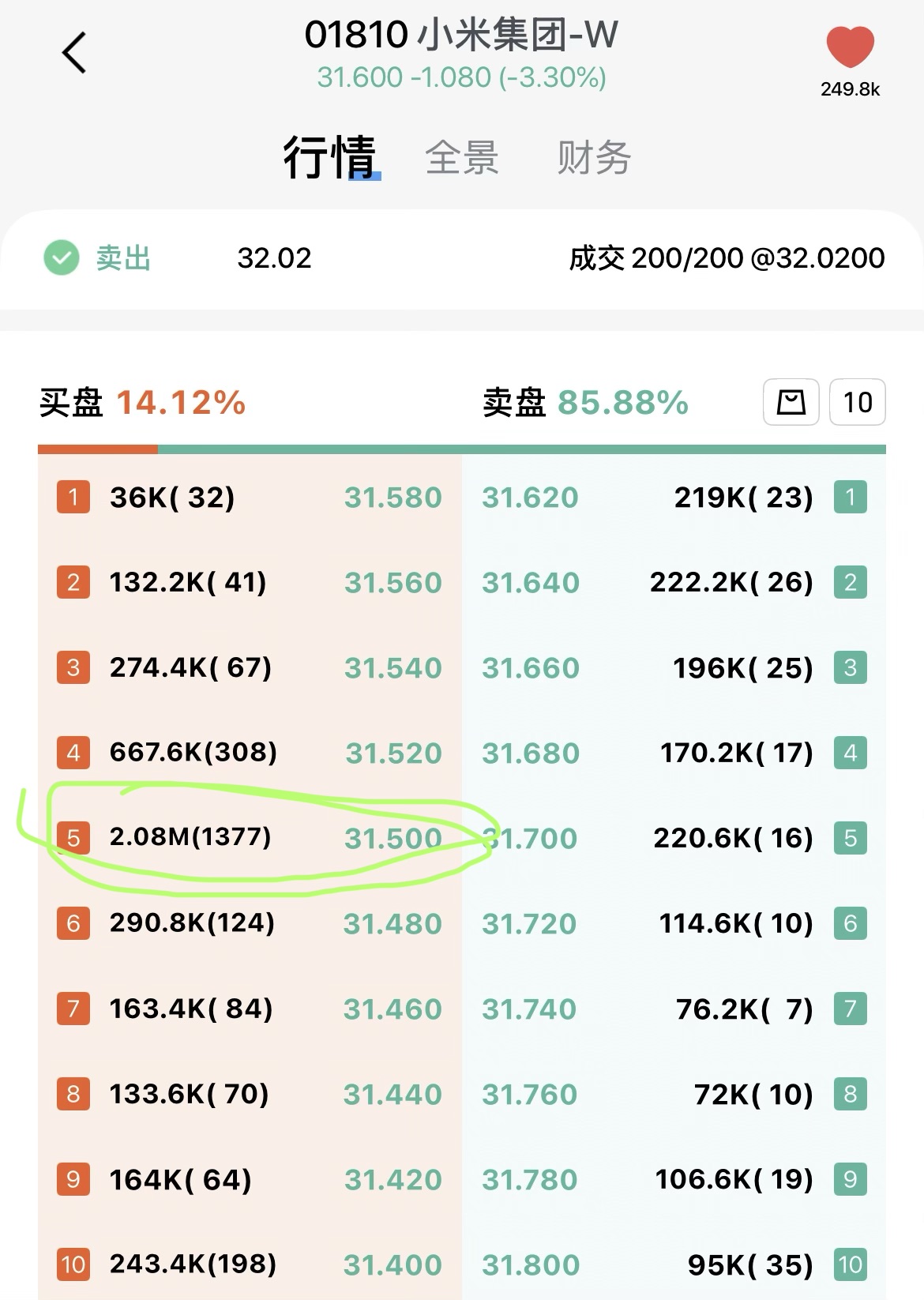Tap orange bid level 1 badge

(x=73, y=497)
